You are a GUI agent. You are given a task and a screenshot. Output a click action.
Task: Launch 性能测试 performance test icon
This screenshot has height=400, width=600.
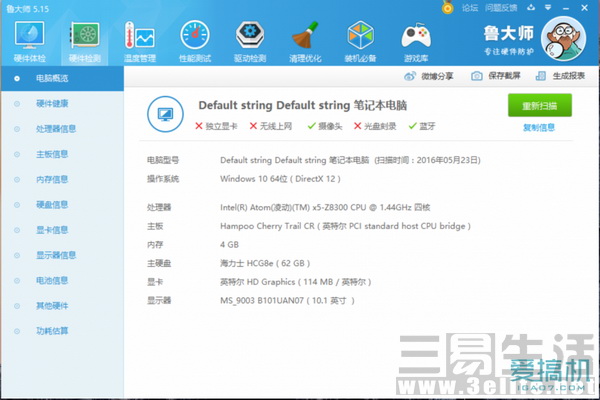(x=195, y=42)
